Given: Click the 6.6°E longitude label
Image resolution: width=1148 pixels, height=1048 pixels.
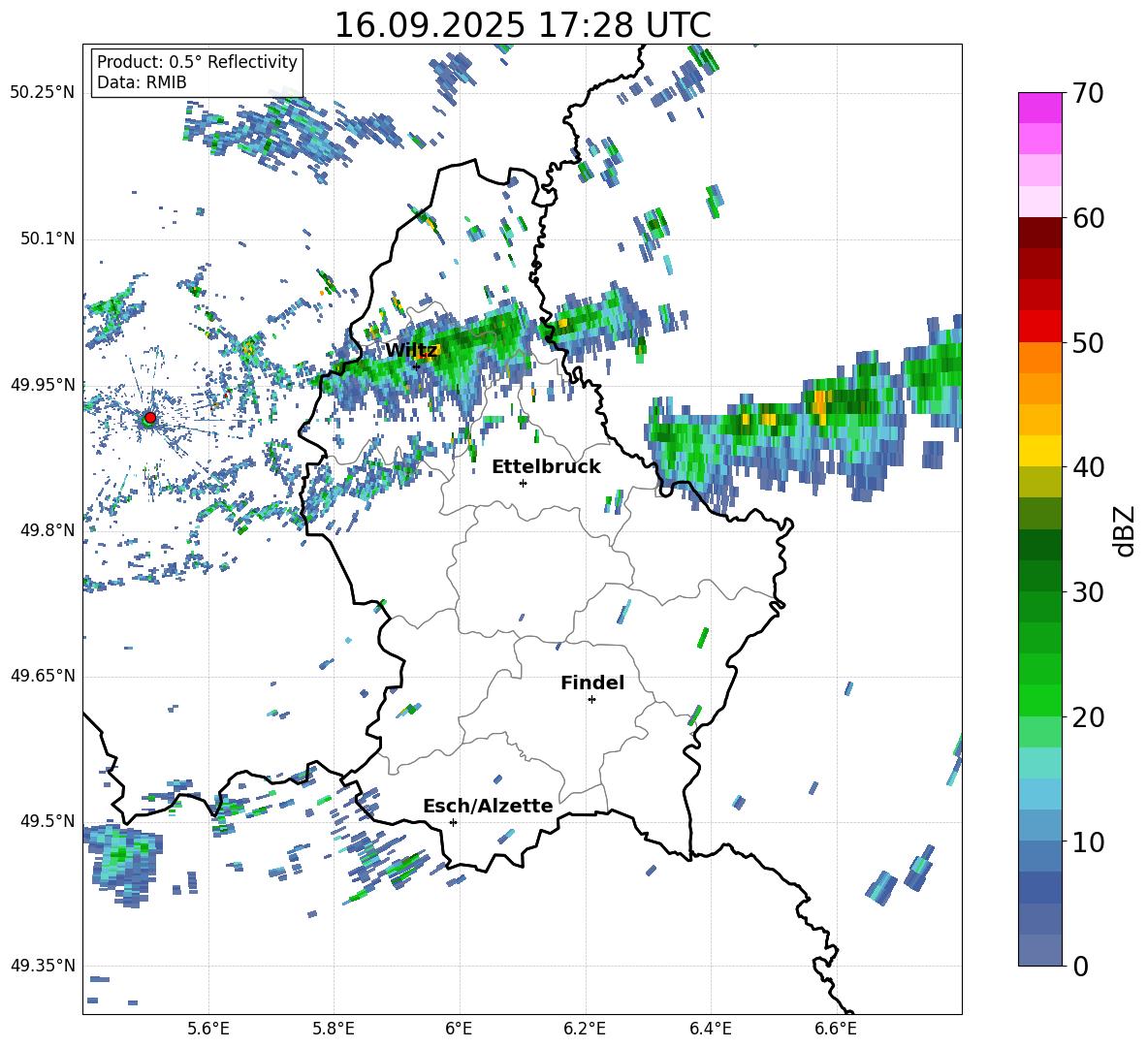Looking at the screenshot, I should (836, 1029).
